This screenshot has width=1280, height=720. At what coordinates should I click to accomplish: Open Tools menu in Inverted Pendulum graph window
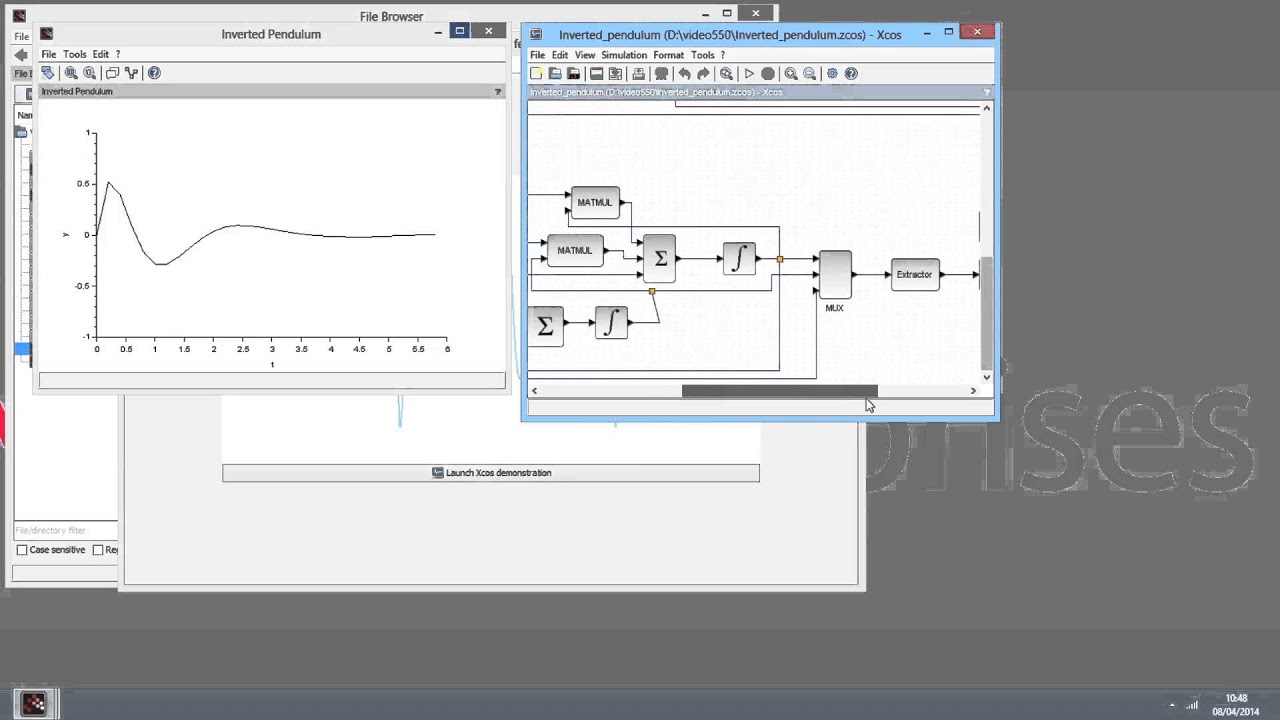pyautogui.click(x=75, y=54)
